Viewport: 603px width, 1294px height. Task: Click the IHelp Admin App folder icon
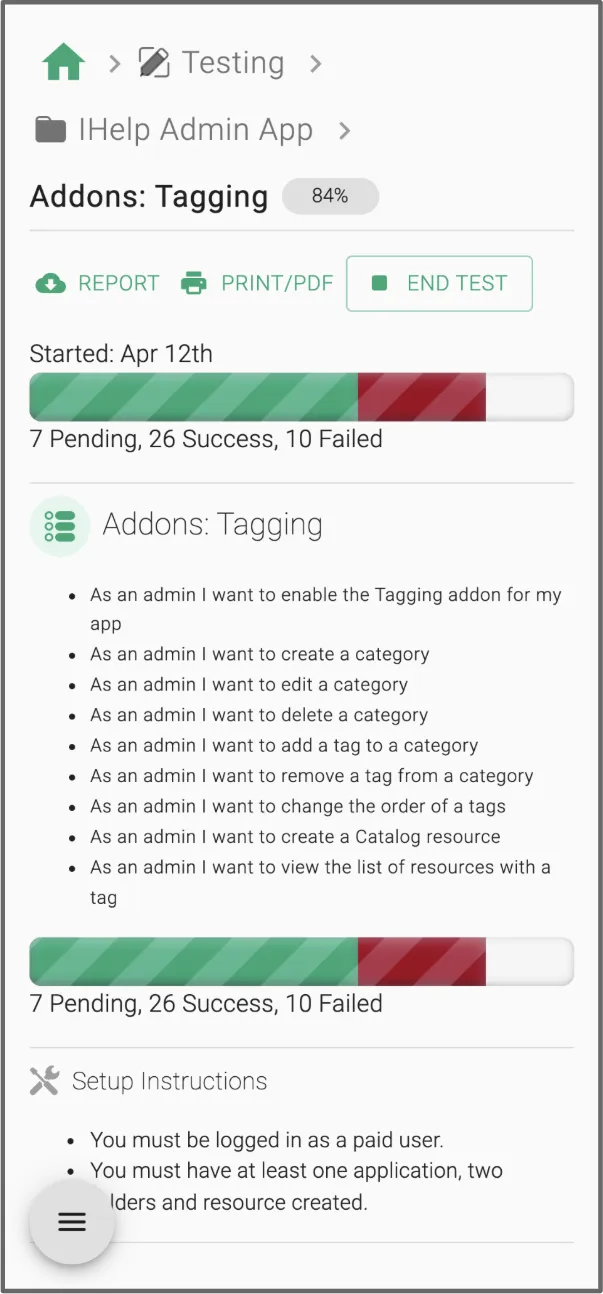[x=49, y=130]
